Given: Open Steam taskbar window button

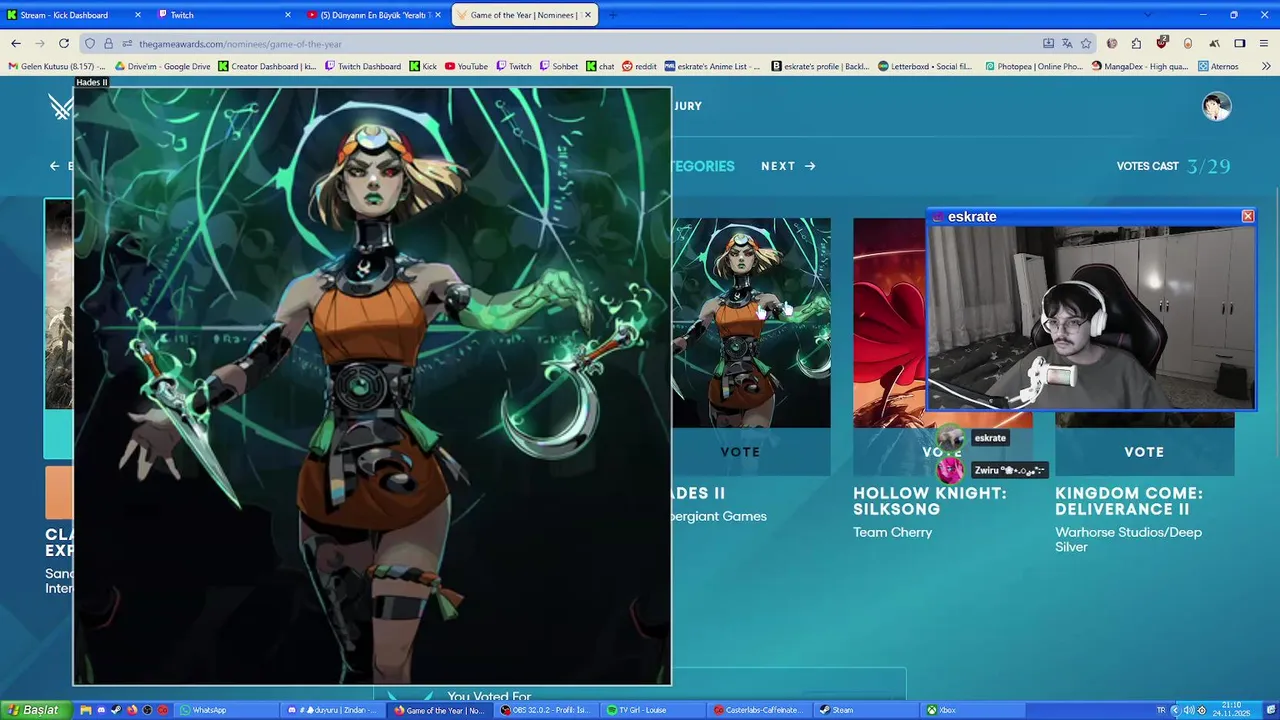Looking at the screenshot, I should point(866,710).
